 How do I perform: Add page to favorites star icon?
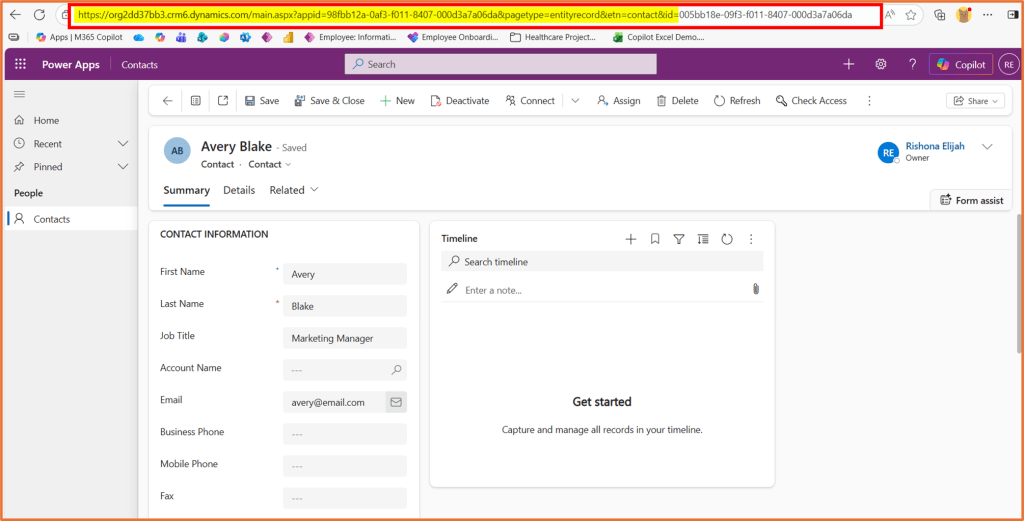(x=911, y=14)
